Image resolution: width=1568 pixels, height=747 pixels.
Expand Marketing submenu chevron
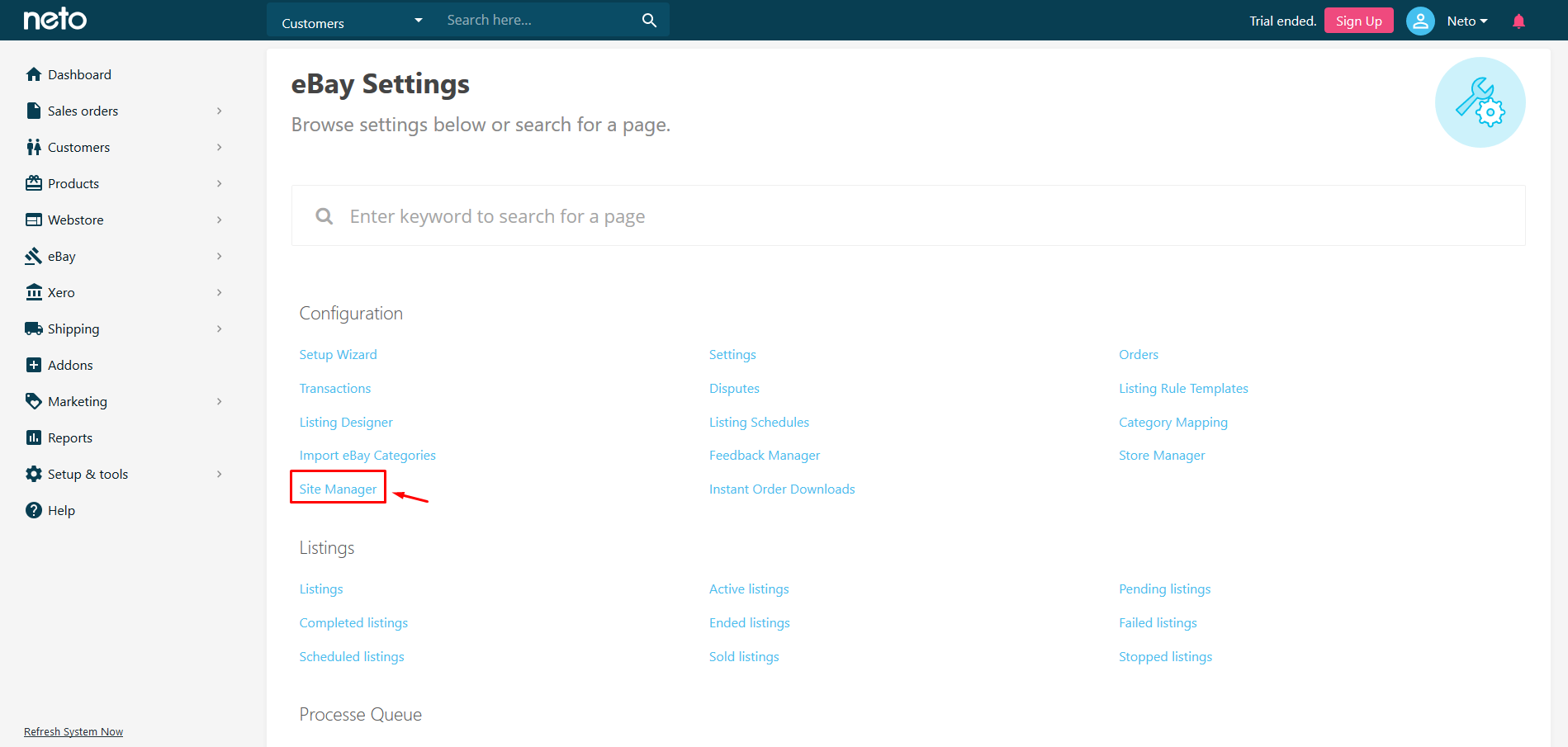[220, 401]
